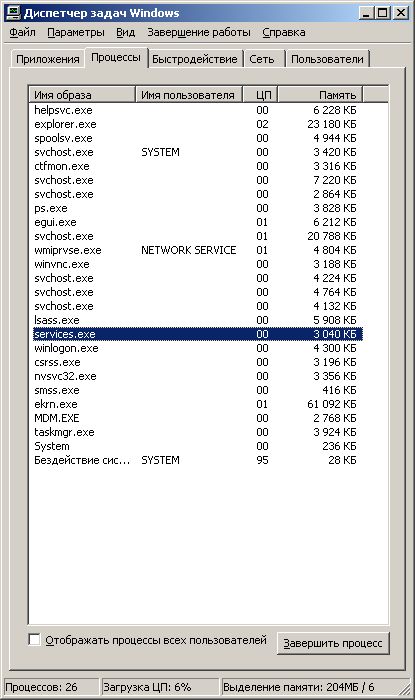Click the Завершить процесс button

[x=333, y=643]
